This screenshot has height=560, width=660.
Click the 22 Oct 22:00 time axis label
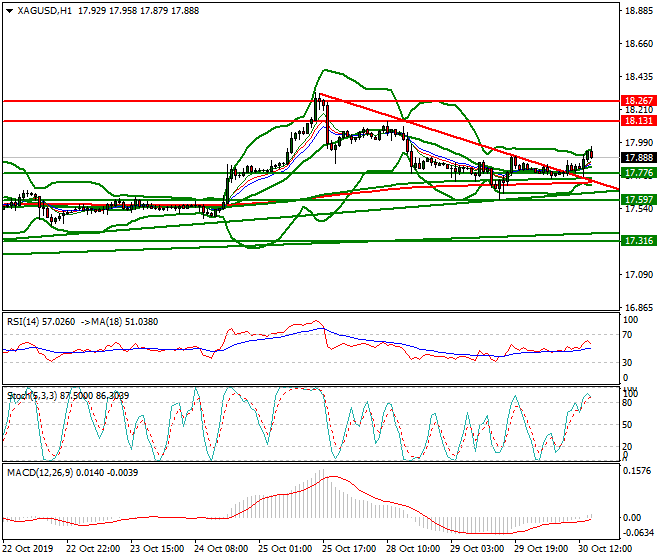93,549
